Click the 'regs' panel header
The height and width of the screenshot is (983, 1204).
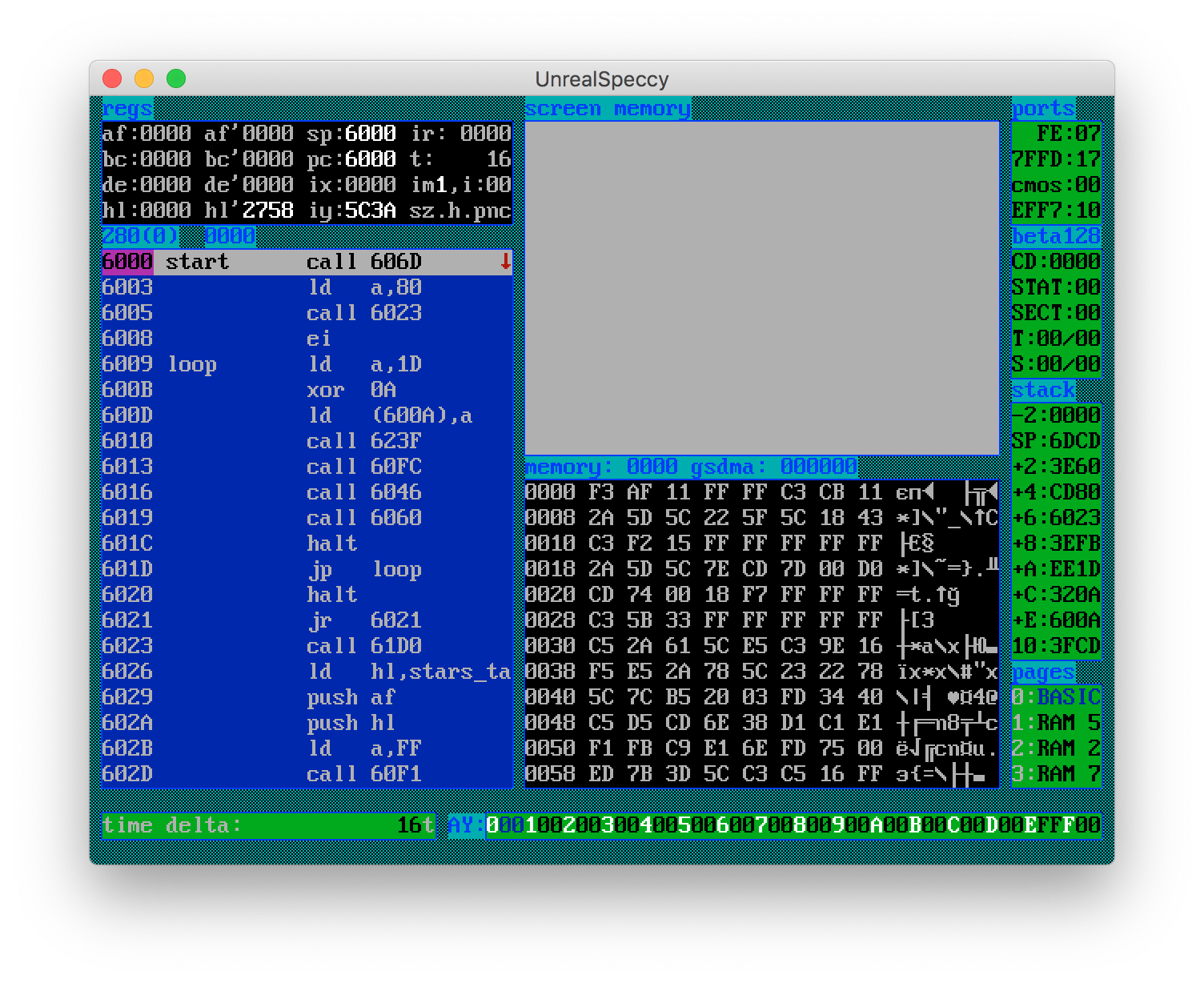click(127, 109)
